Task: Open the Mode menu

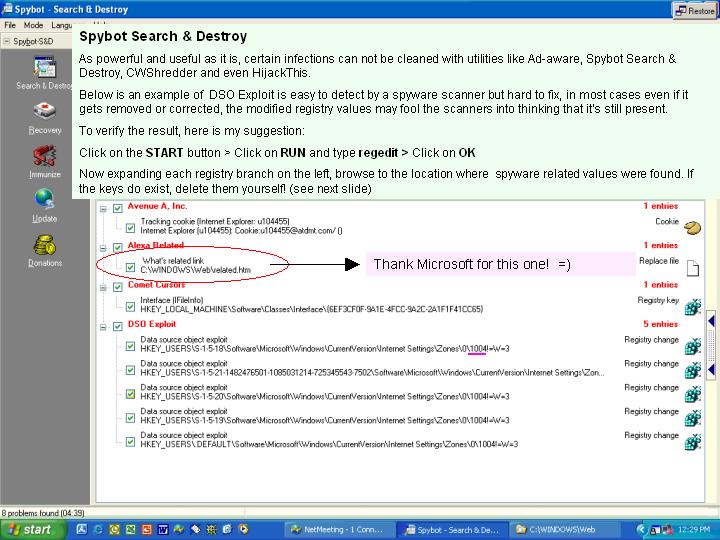Action: coord(33,25)
